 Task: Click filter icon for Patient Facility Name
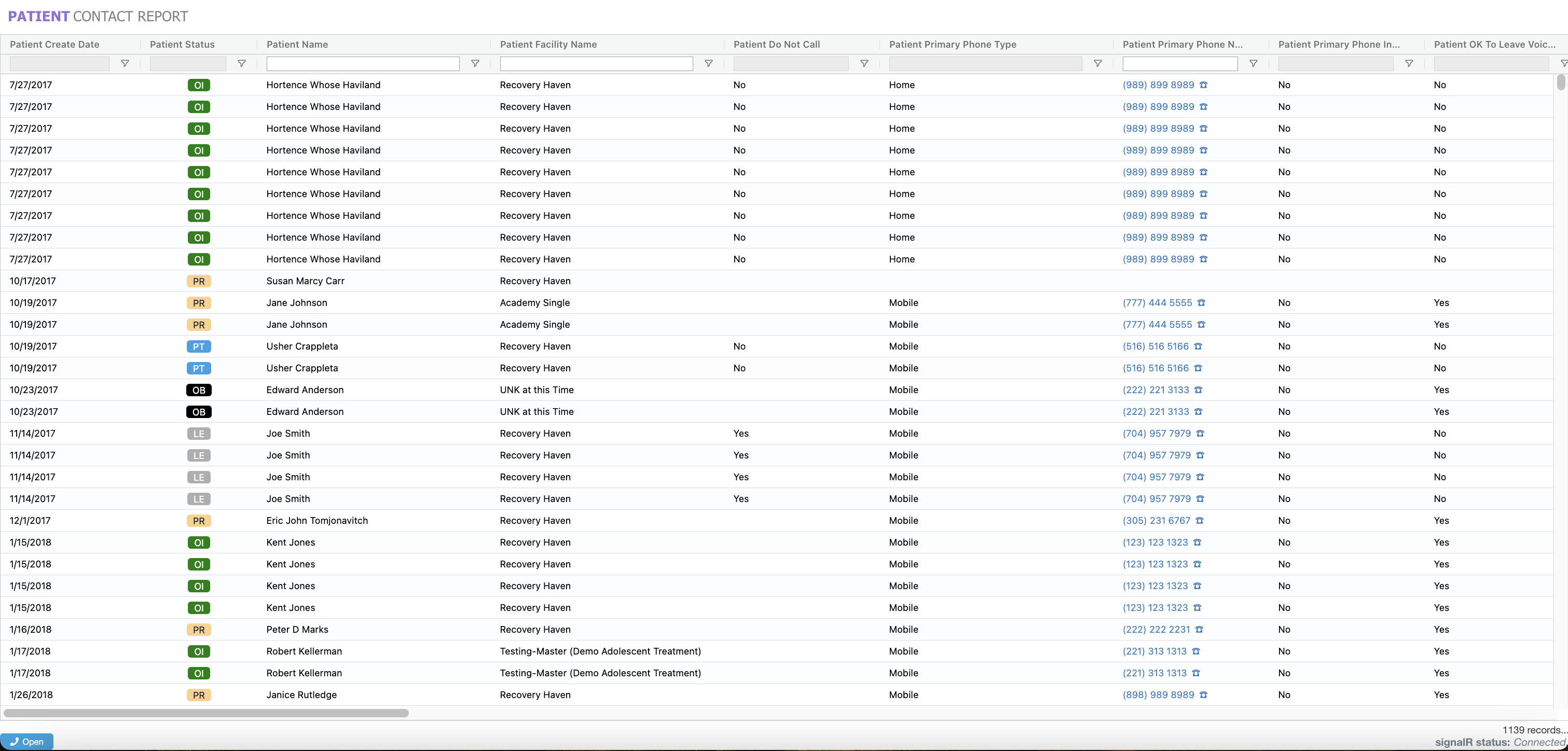[709, 63]
